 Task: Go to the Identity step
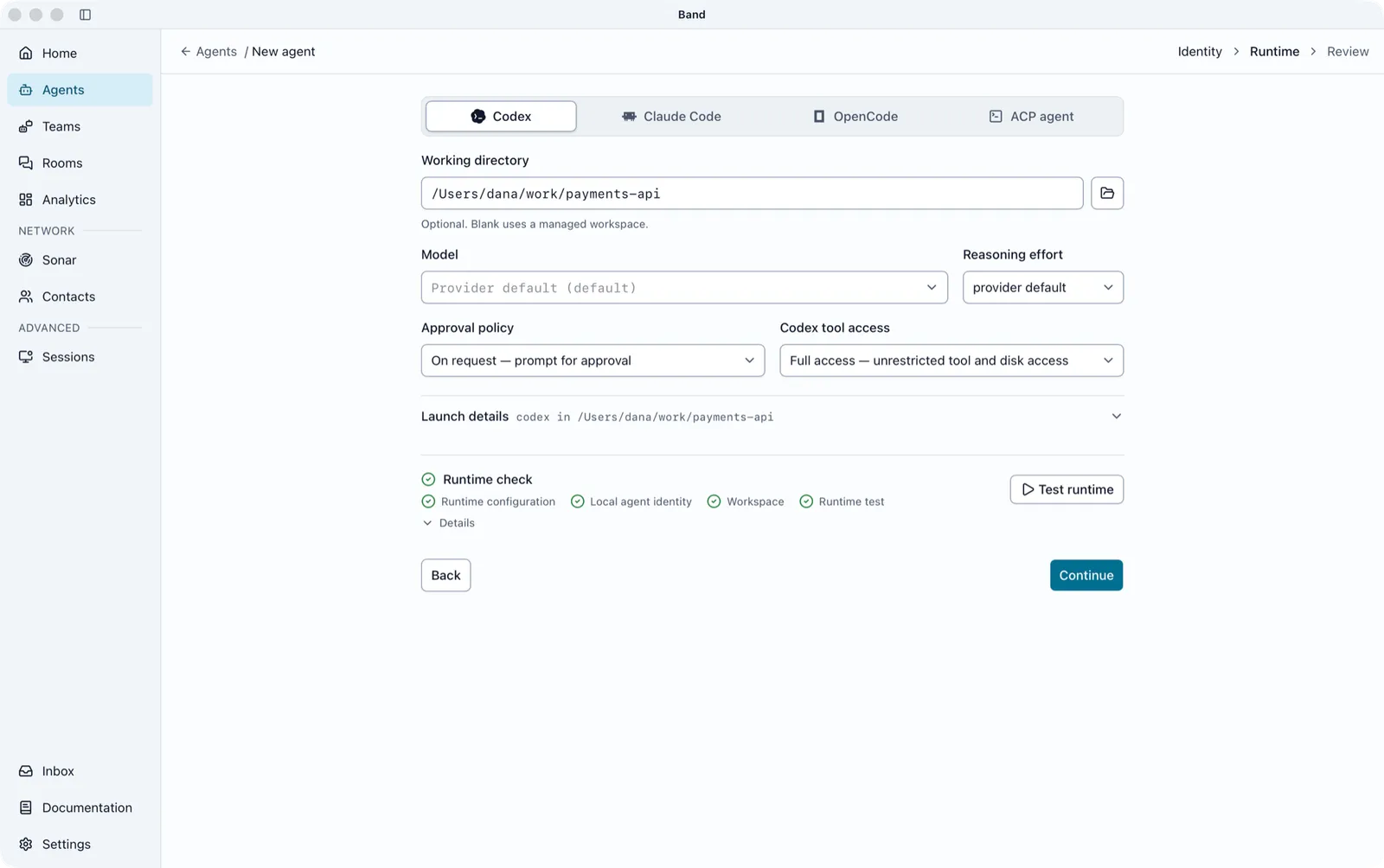(1200, 52)
